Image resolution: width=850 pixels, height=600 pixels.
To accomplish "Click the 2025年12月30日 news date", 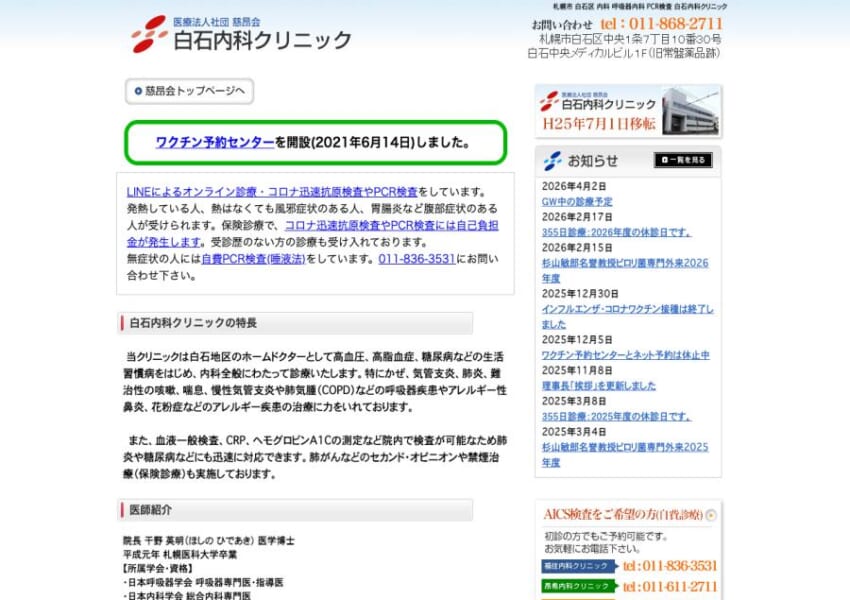I will coord(579,294).
